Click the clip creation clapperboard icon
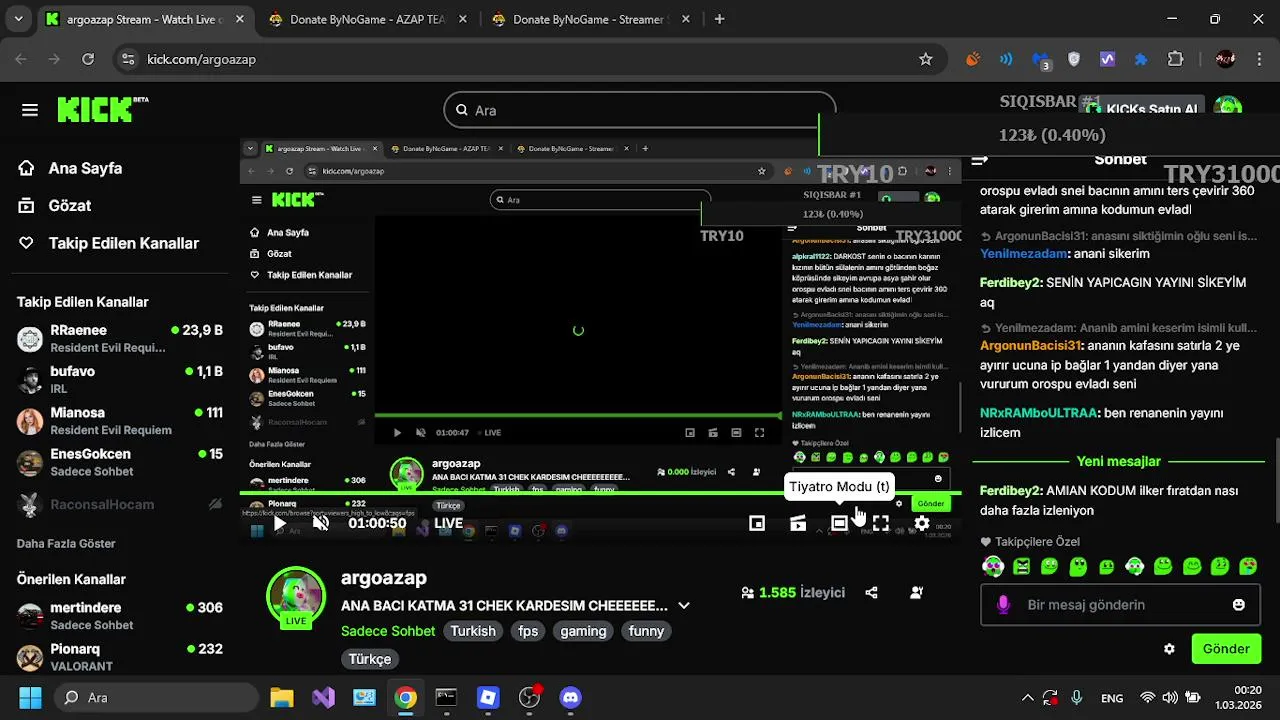Image resolution: width=1280 pixels, height=720 pixels. tap(798, 523)
